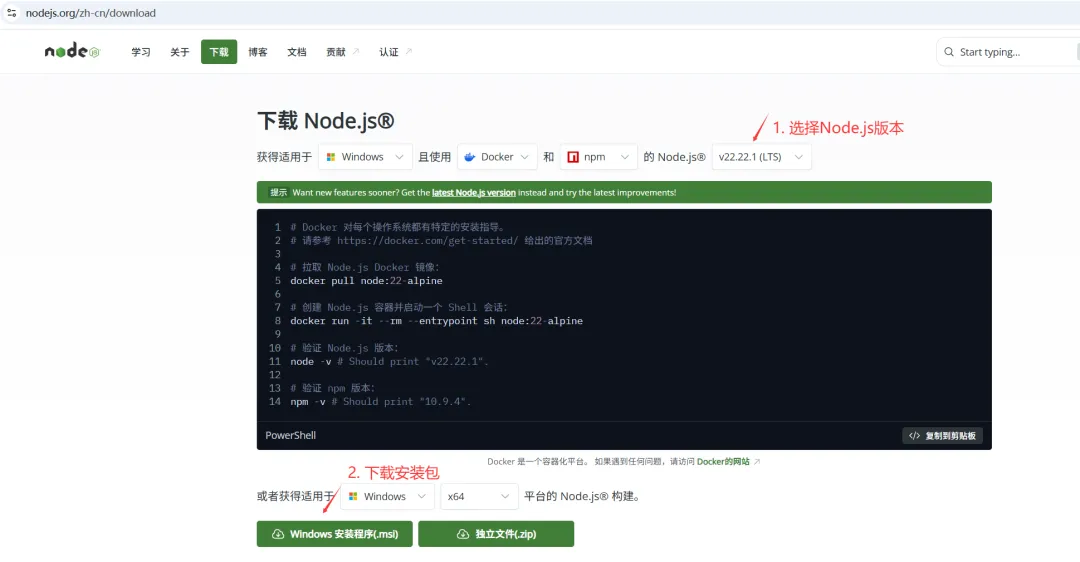Viewport: 1080px width, 562px height.
Task: Click code line starting with docker run -it
Action: (x=437, y=320)
